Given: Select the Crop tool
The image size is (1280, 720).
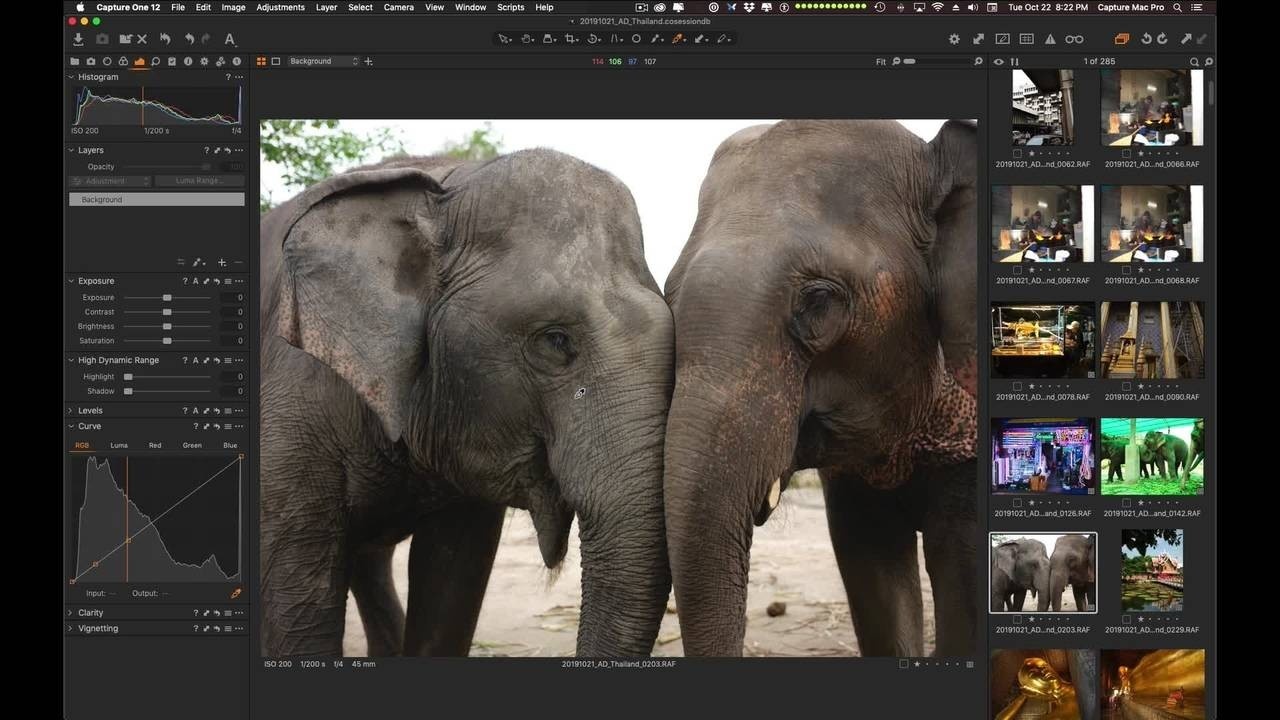Looking at the screenshot, I should (571, 39).
